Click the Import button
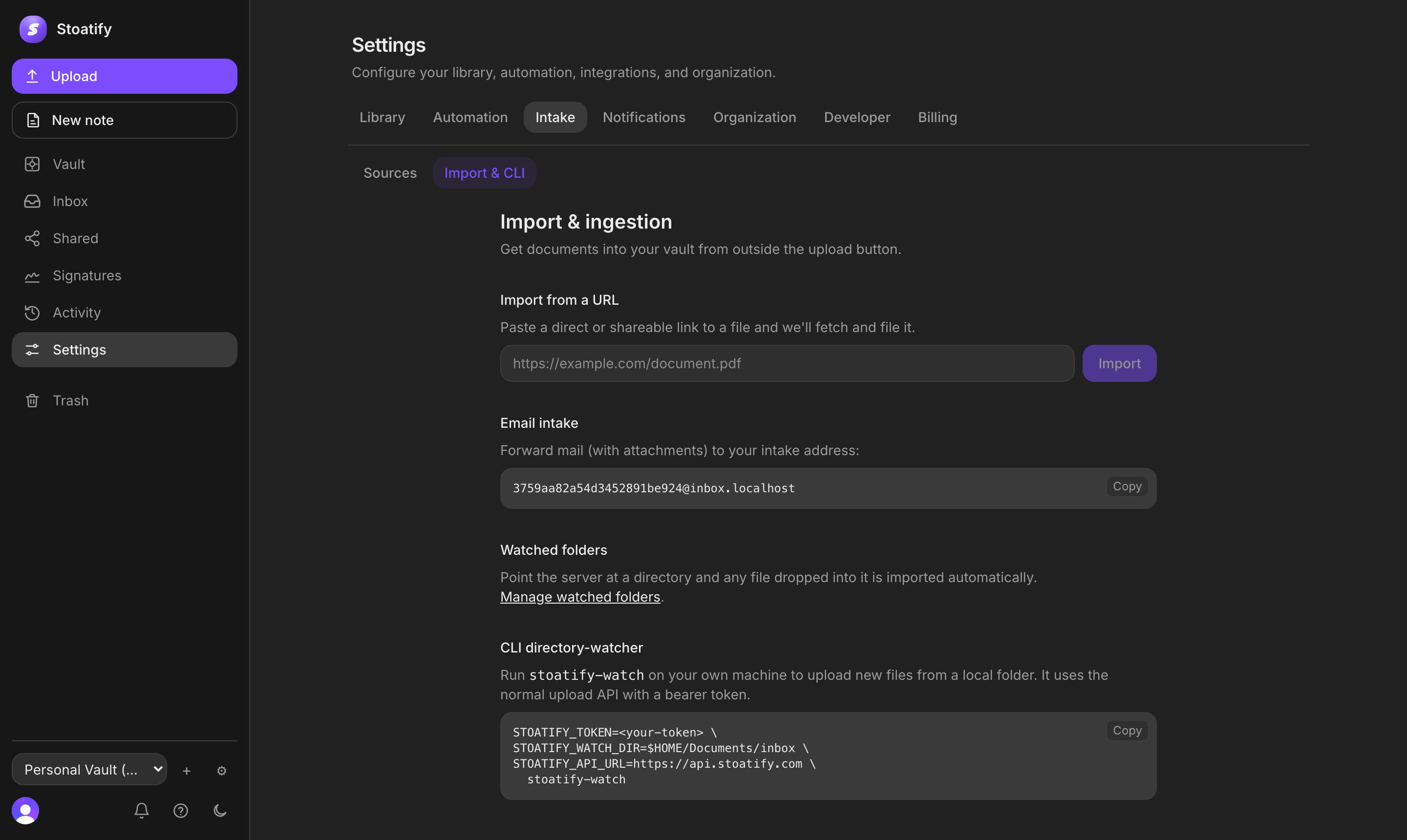Viewport: 1407px width, 840px height. click(x=1119, y=363)
